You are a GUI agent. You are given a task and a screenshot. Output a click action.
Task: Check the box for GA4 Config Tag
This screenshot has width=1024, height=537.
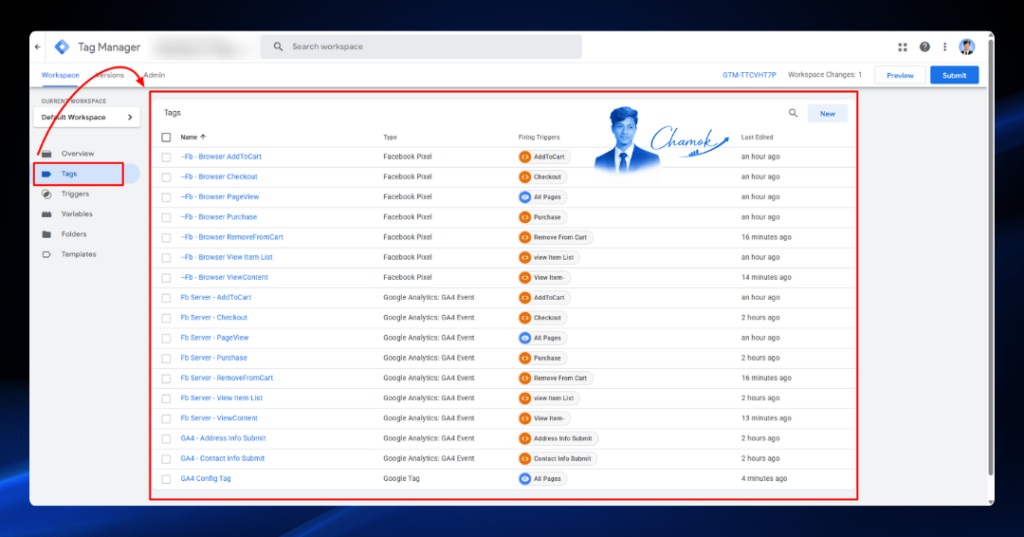[167, 479]
